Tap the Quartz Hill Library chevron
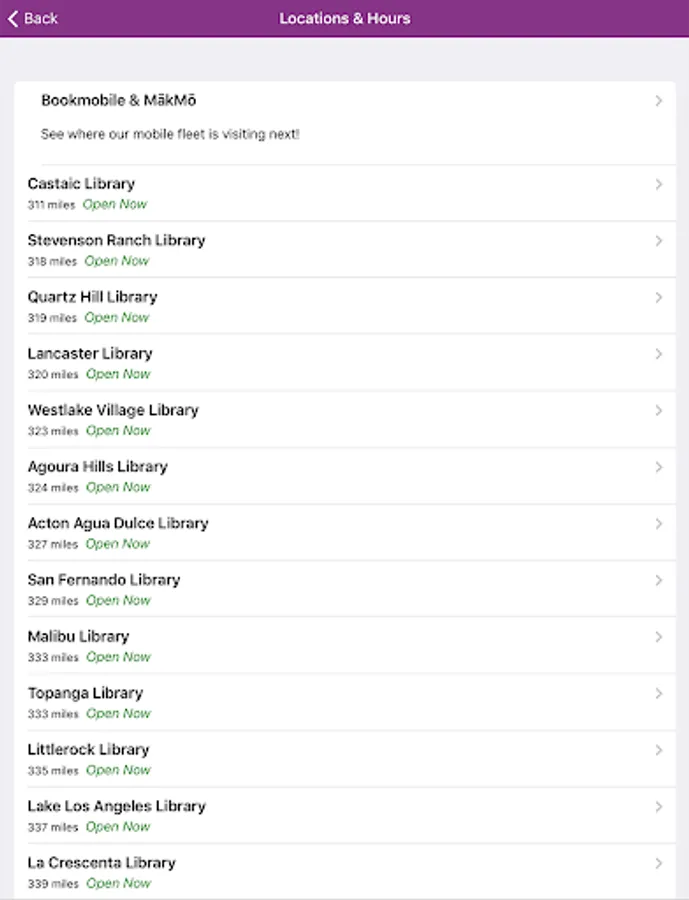This screenshot has height=900, width=689. (x=658, y=297)
